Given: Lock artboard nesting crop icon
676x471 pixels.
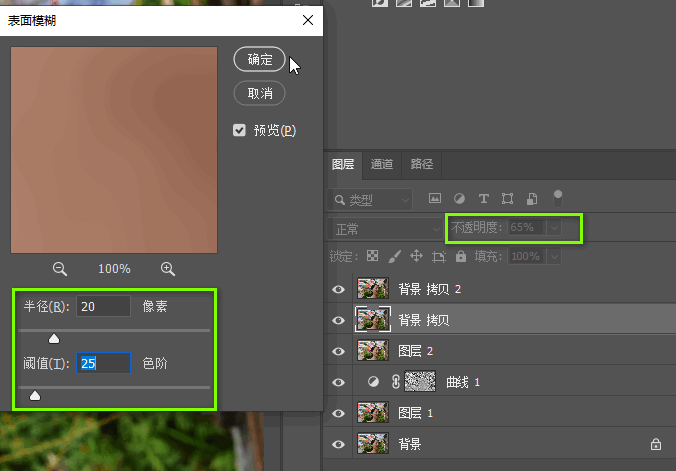Looking at the screenshot, I should click(x=439, y=257).
